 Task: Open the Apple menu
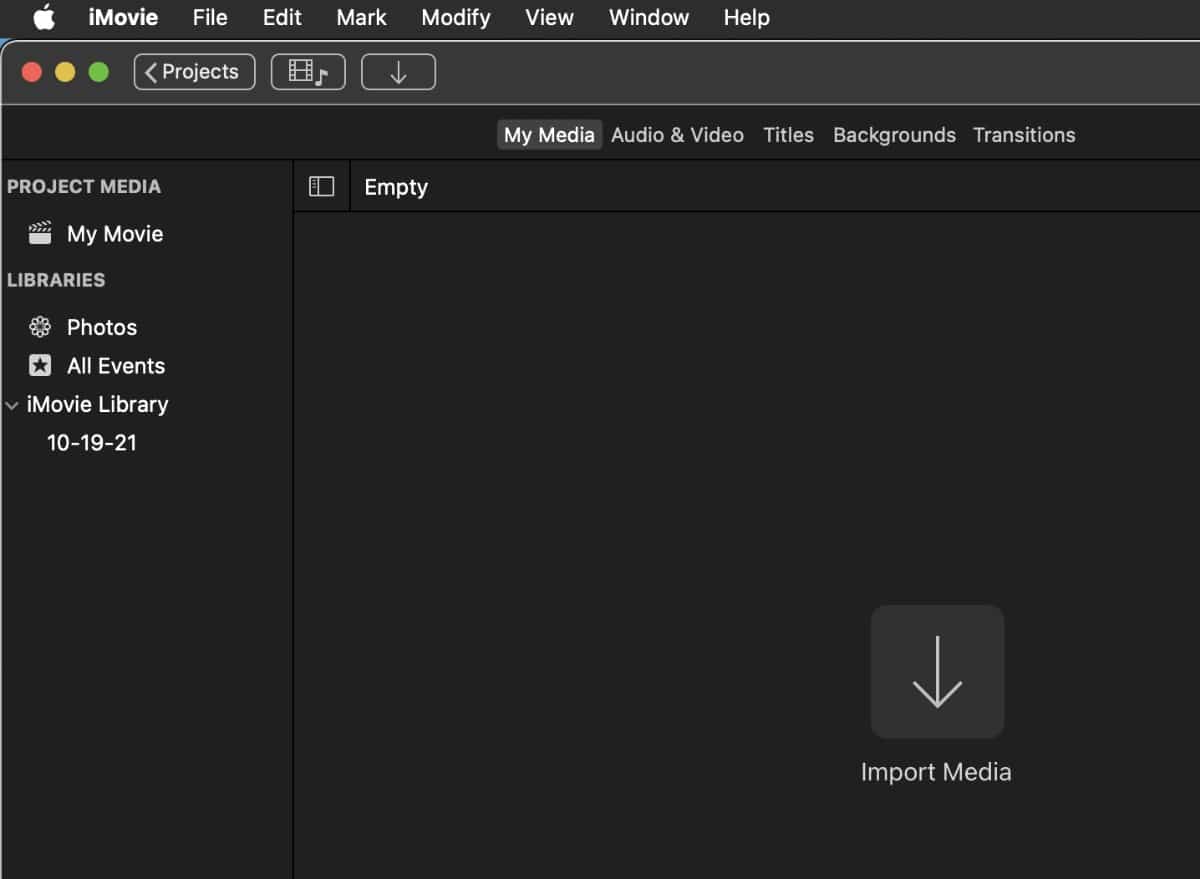[x=44, y=18]
